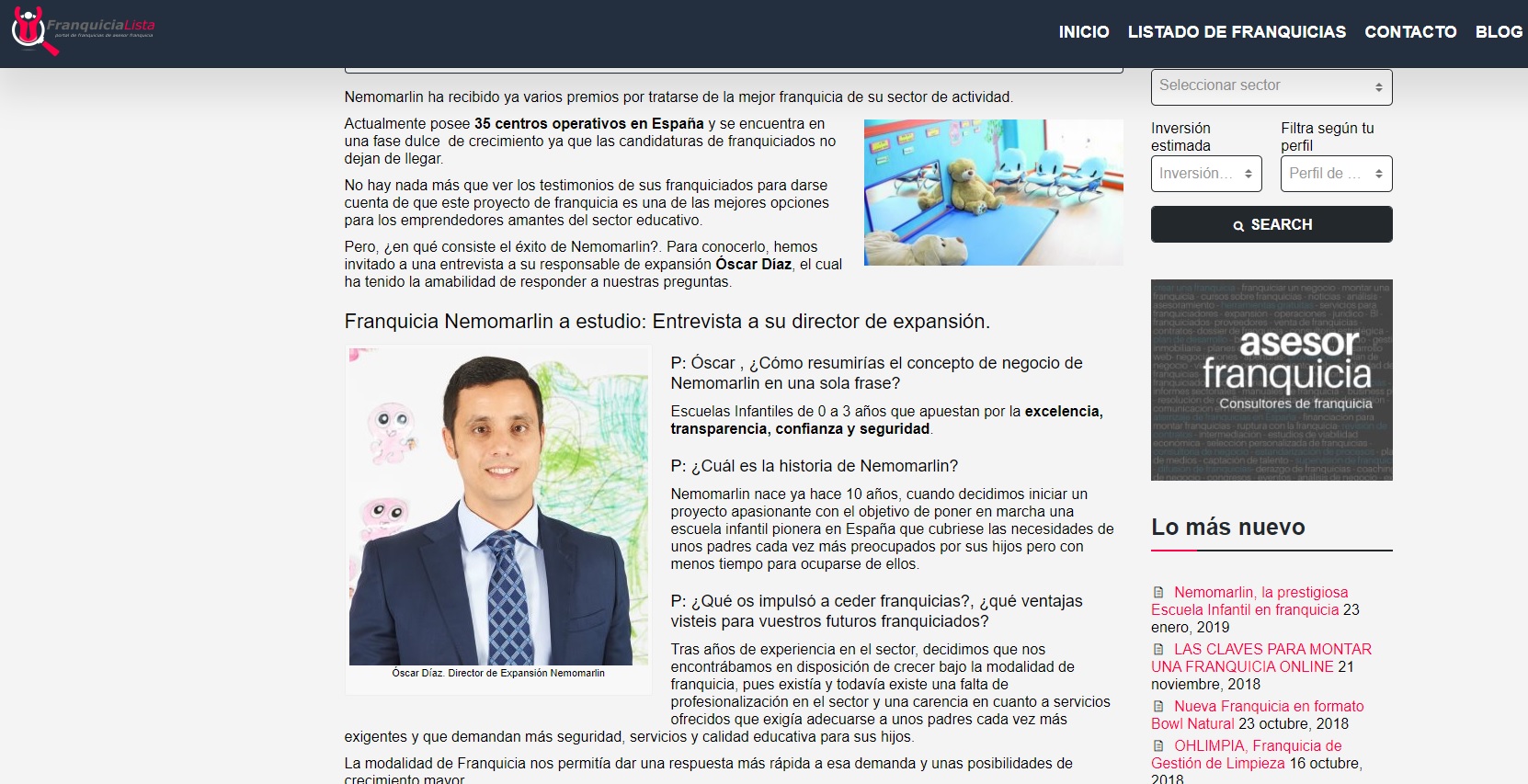
Task: Open LISTADO DE FRANQUICIAS menu item
Action: pyautogui.click(x=1237, y=32)
